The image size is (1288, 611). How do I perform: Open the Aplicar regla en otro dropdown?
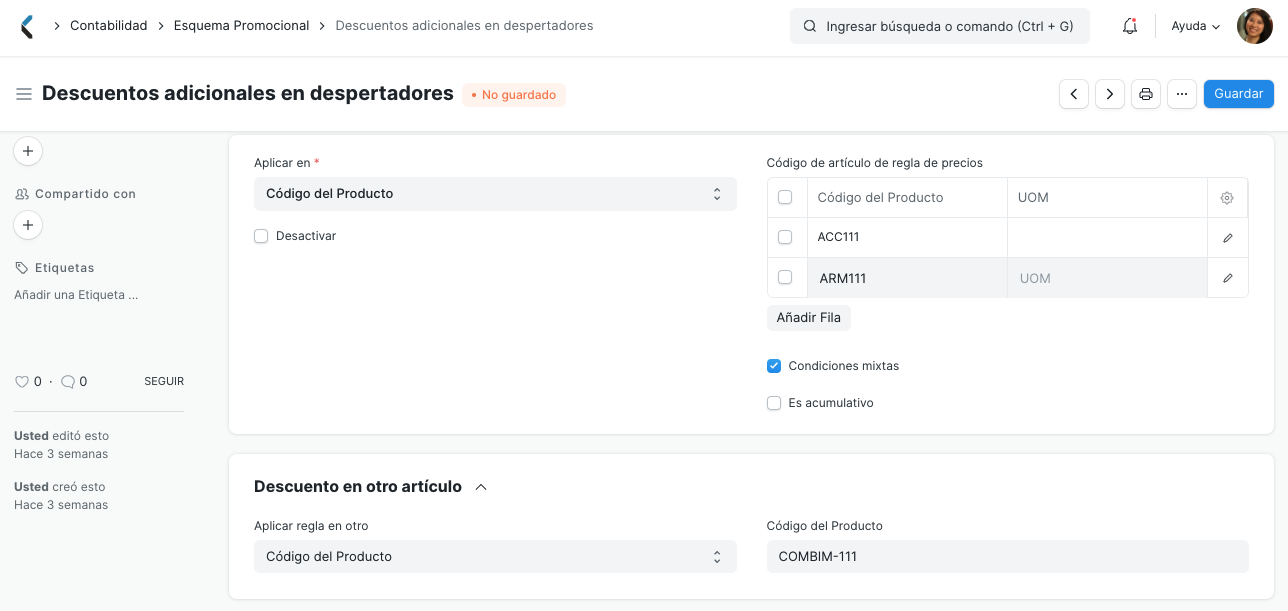(495, 557)
